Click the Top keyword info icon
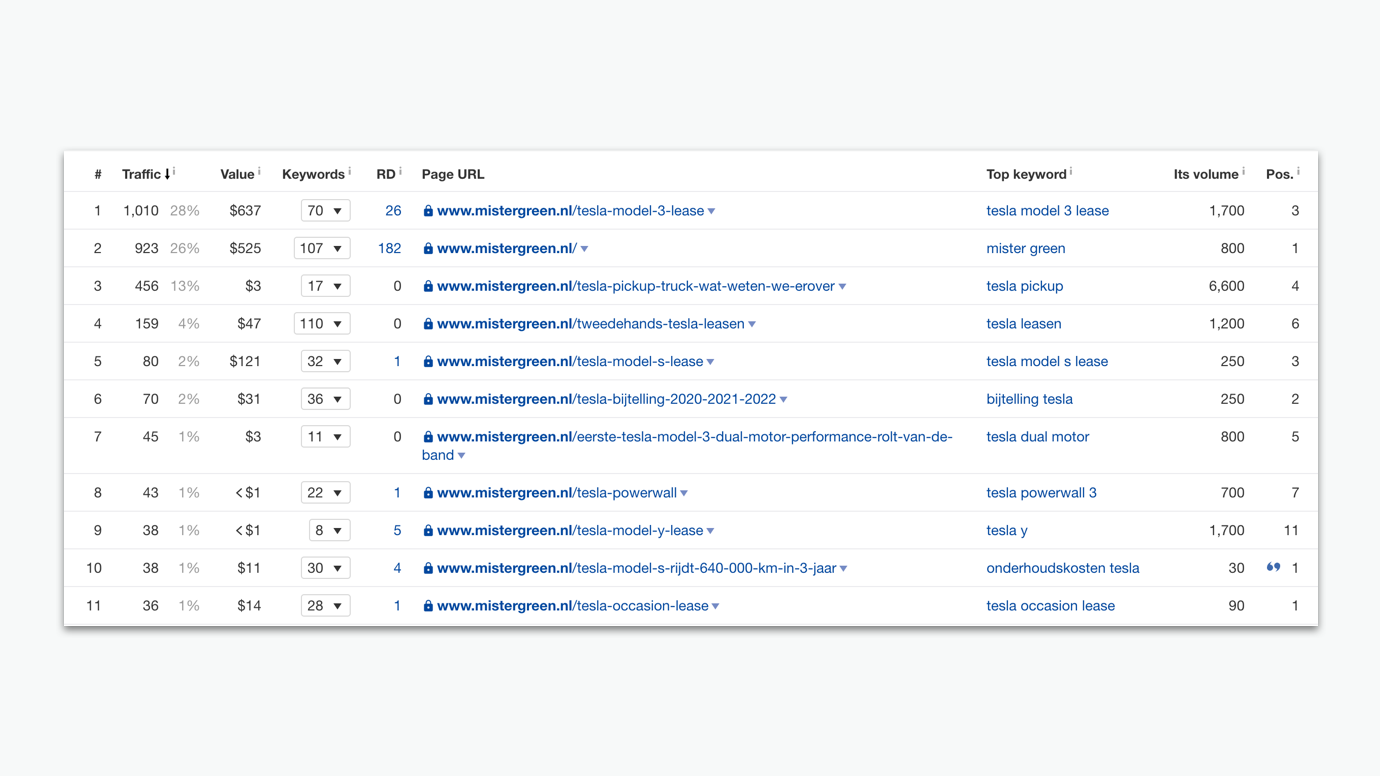 1071,171
